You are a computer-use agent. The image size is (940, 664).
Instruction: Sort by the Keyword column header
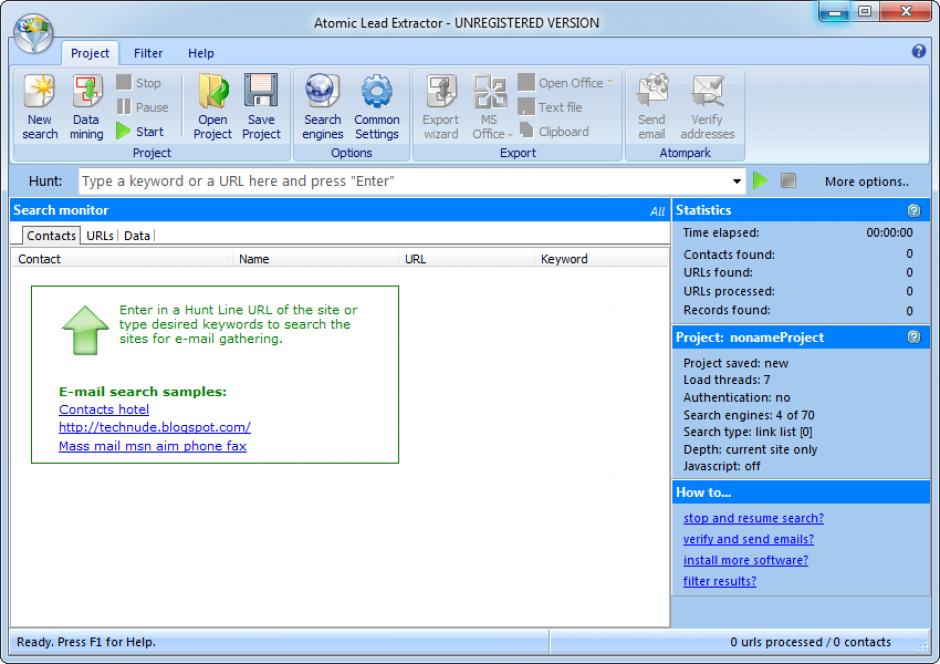click(x=601, y=259)
